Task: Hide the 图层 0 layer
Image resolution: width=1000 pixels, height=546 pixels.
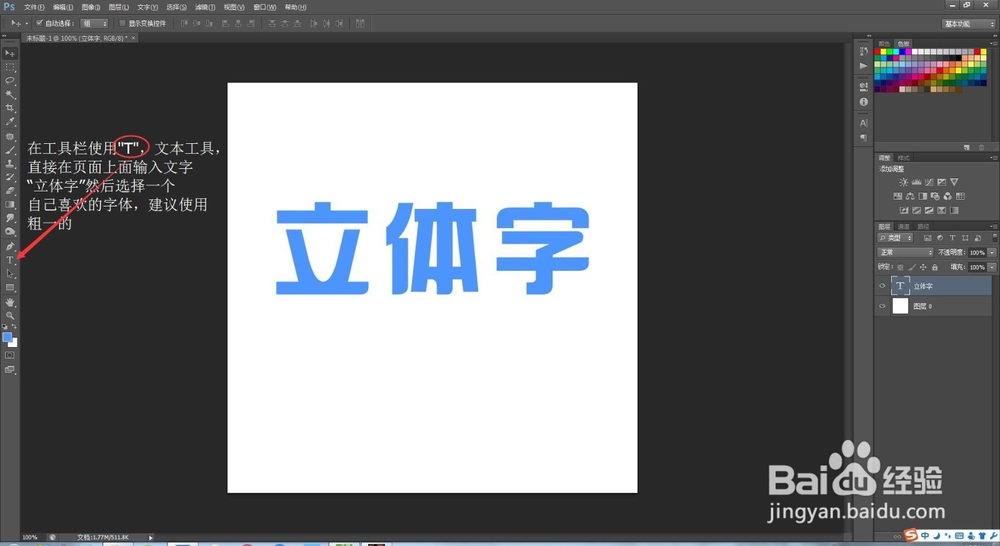Action: (x=882, y=306)
